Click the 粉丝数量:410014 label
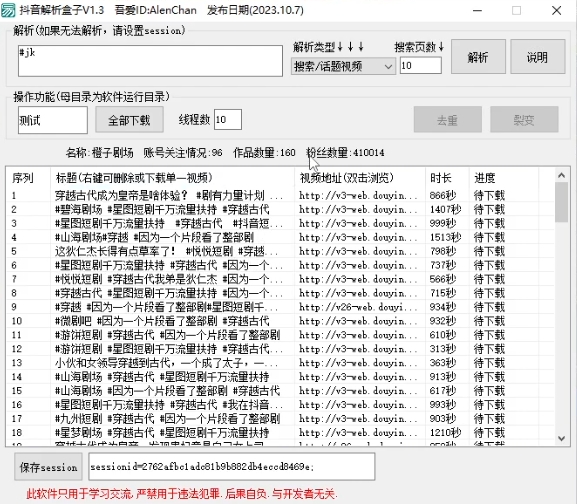The height and width of the screenshot is (504, 577). 345,152
